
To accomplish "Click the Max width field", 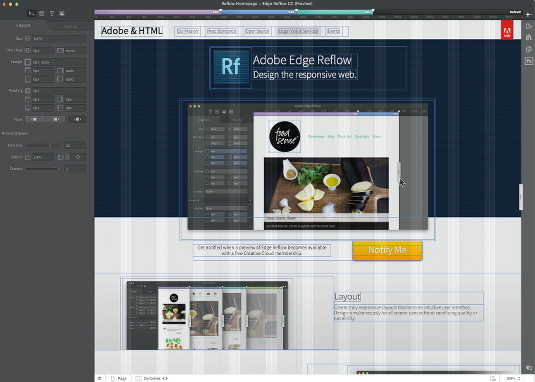I will [x=75, y=50].
